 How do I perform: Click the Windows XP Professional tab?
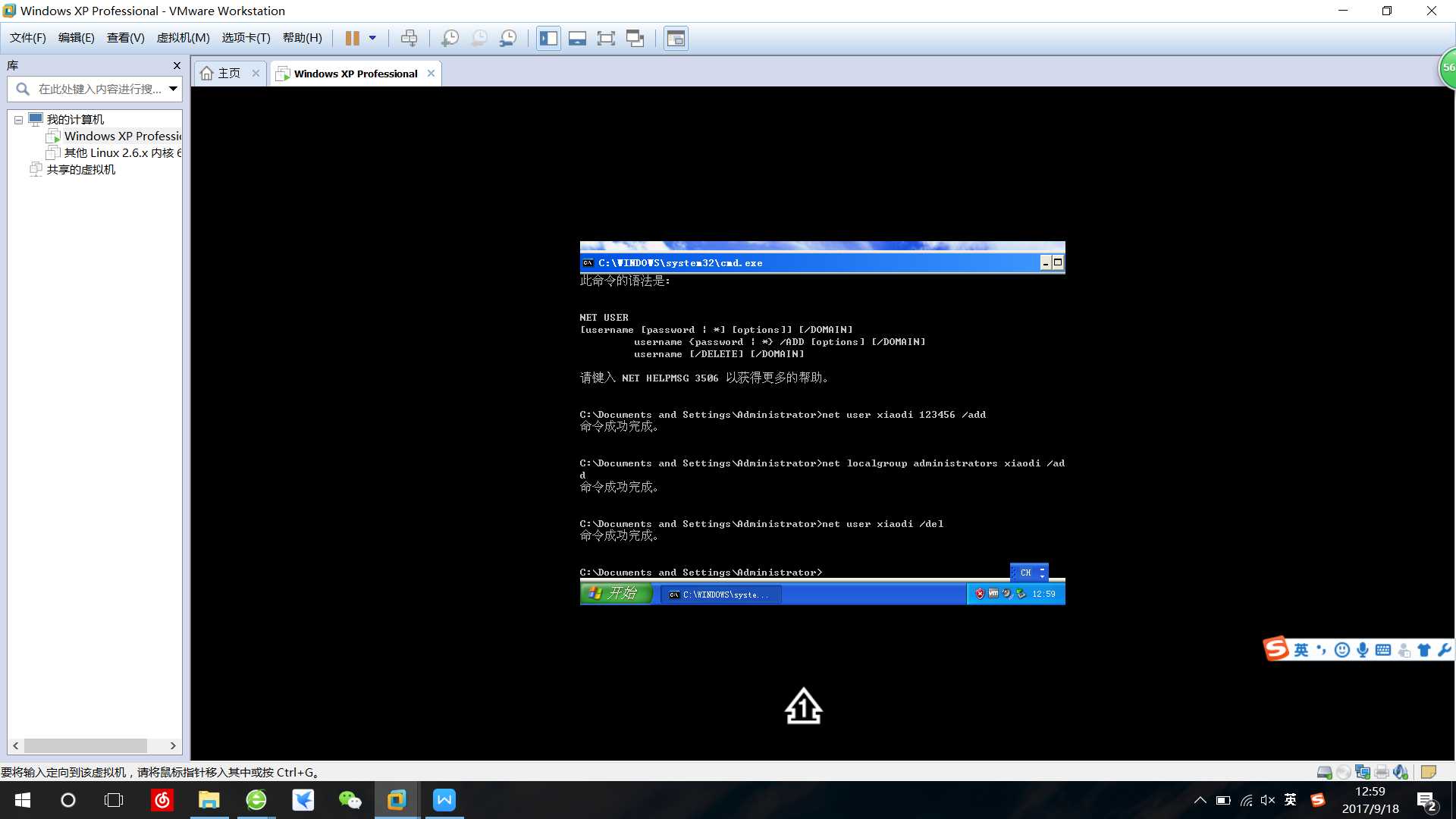pos(355,73)
